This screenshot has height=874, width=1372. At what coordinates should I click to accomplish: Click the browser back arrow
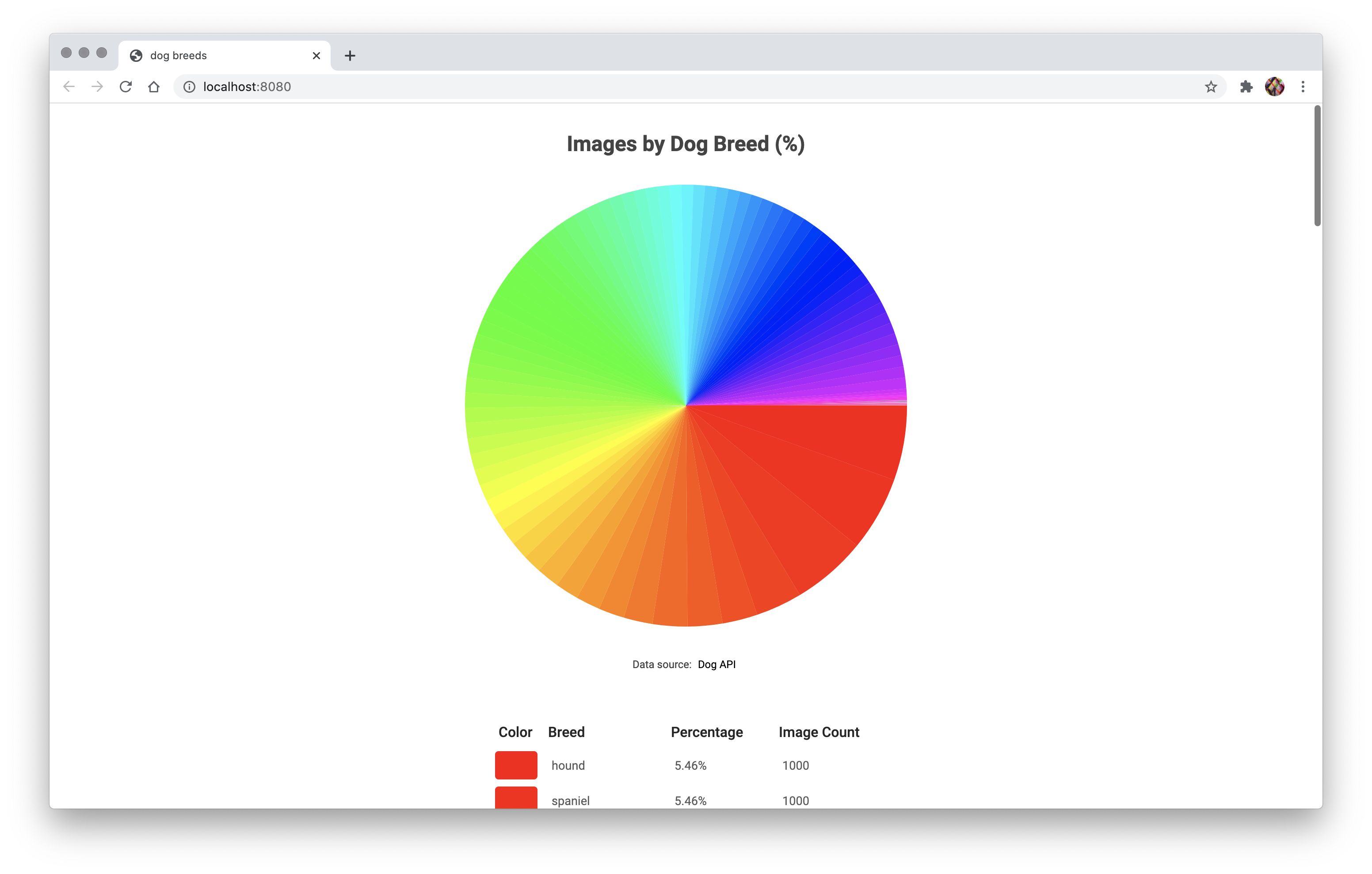pos(69,87)
